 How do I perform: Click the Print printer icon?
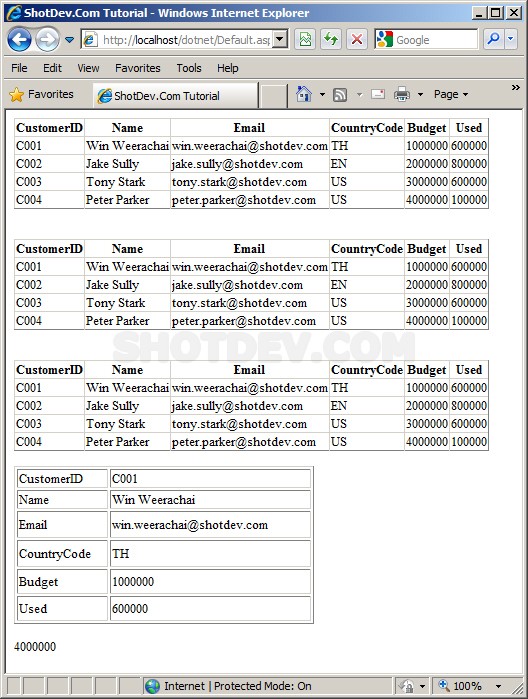402,95
